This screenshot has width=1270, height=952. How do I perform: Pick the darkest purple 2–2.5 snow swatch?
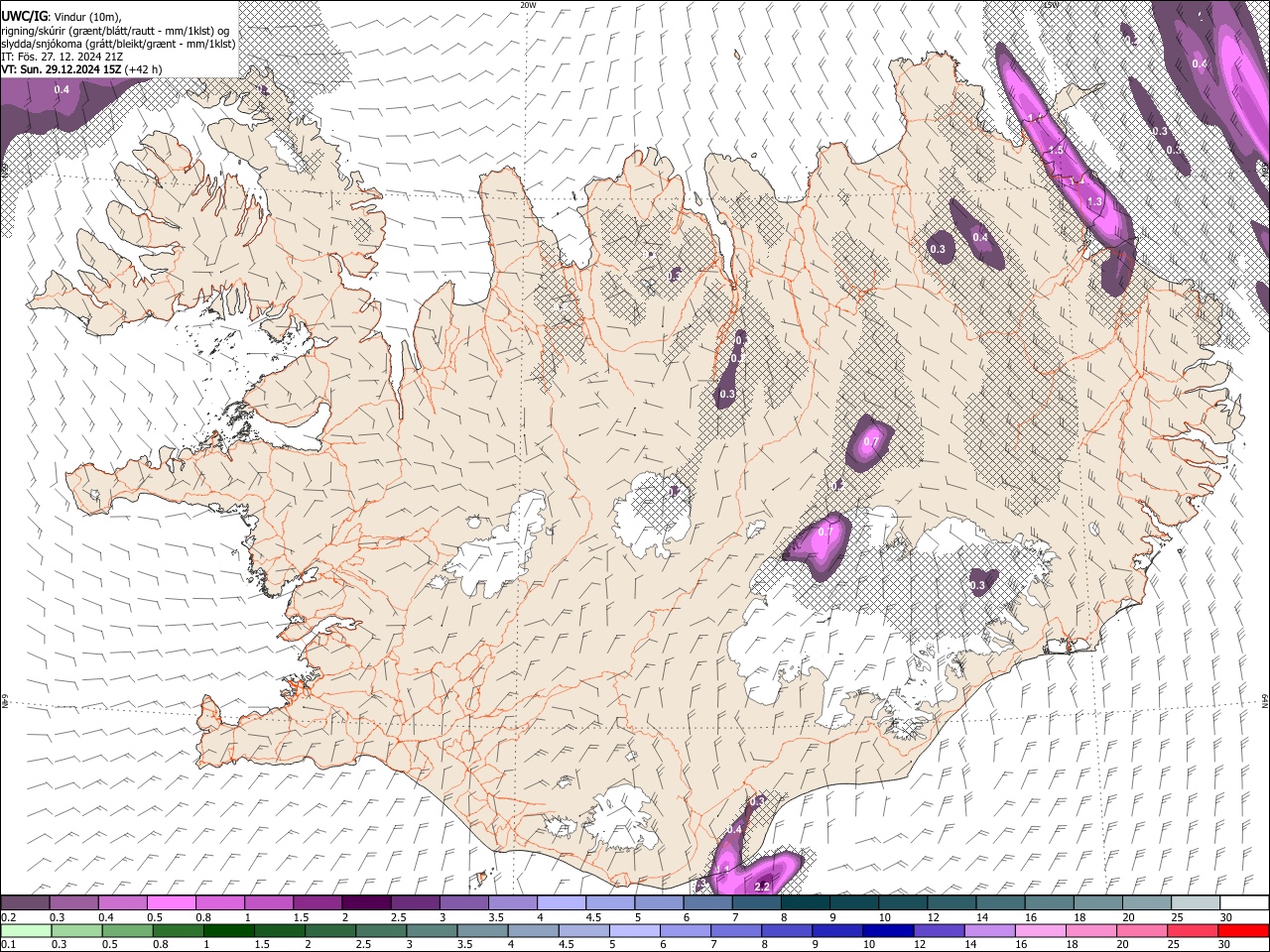click(365, 903)
